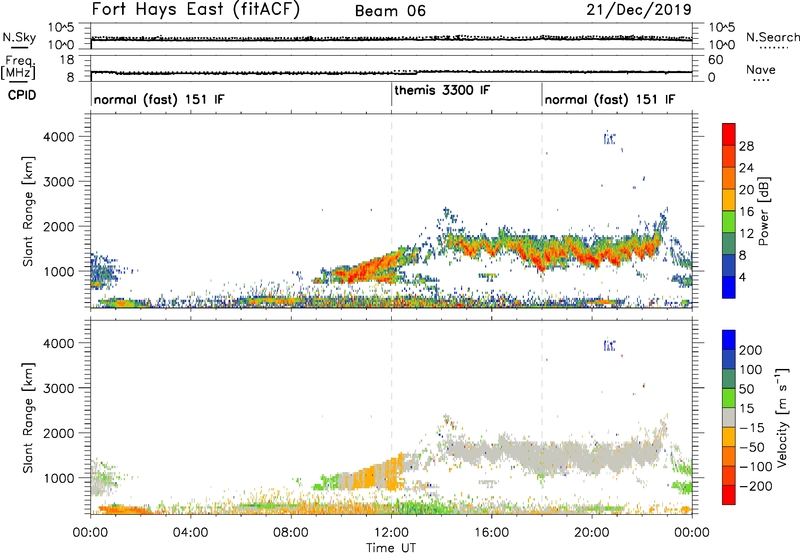Click the "Nave" legend label
The image size is (800, 554).
click(x=760, y=70)
